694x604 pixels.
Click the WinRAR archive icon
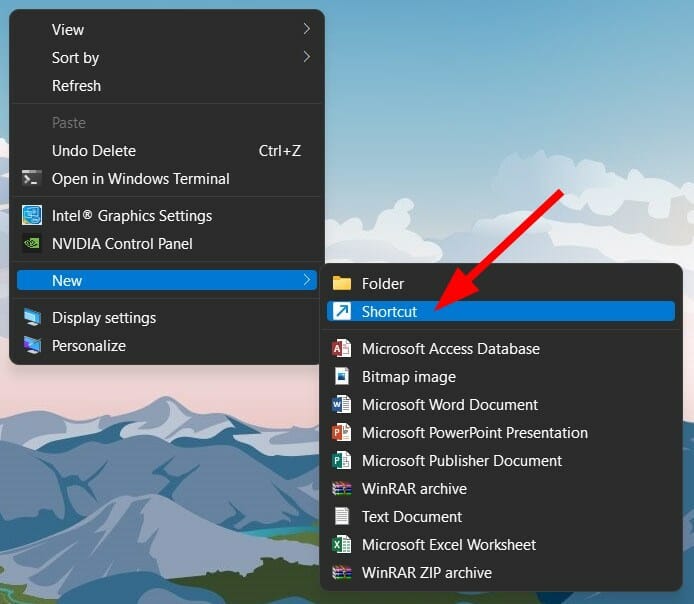click(342, 489)
